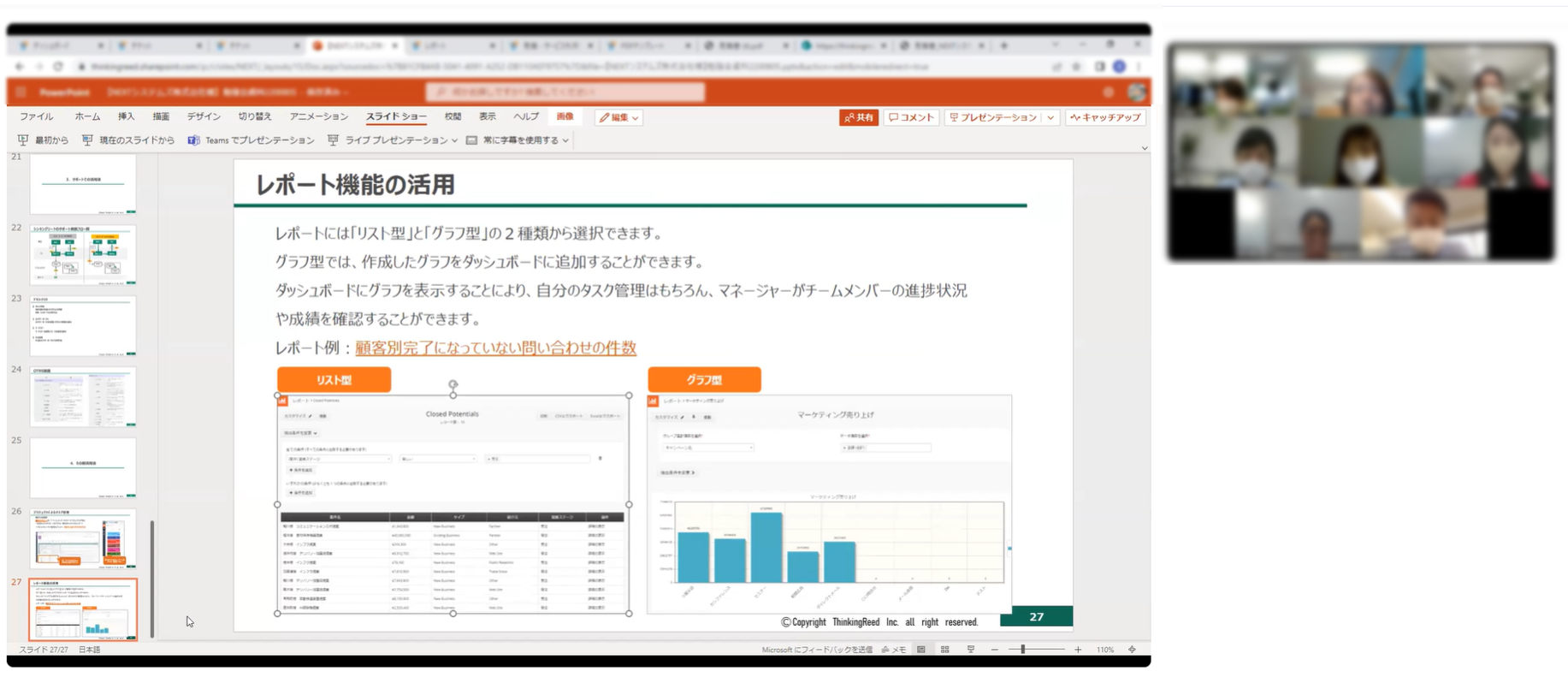The width and height of the screenshot is (1568, 683).
Task: Select slide 23 thumbnail
Action: pyautogui.click(x=83, y=326)
